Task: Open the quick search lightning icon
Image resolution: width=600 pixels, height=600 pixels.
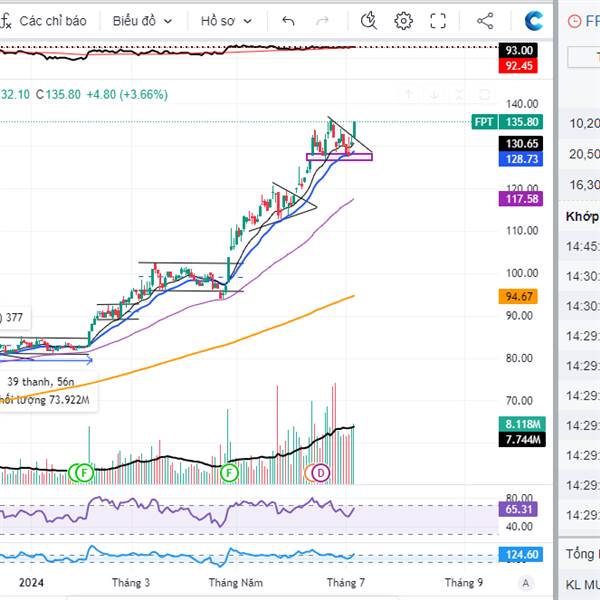Action: coord(369,21)
